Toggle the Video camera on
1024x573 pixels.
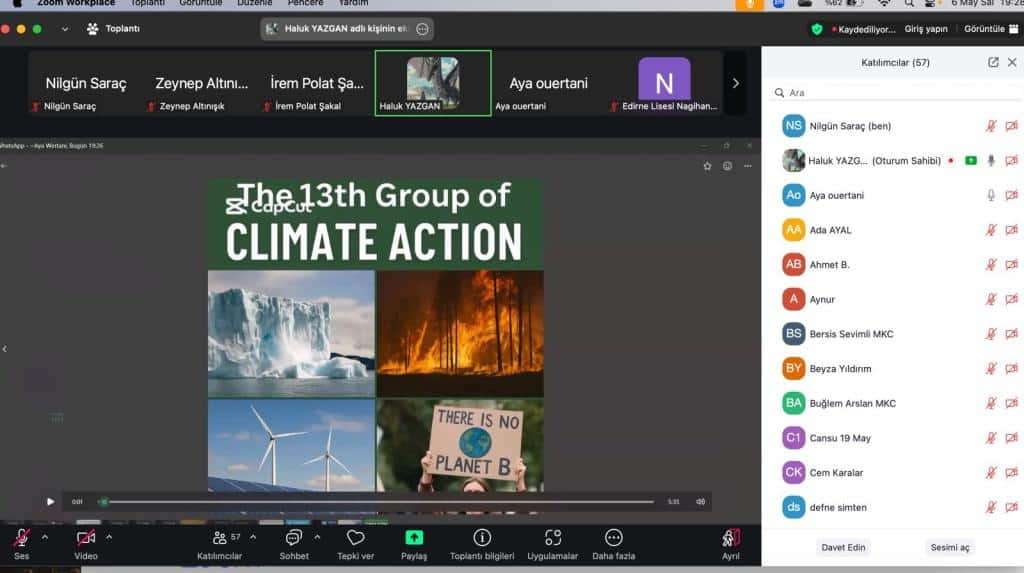pos(86,538)
